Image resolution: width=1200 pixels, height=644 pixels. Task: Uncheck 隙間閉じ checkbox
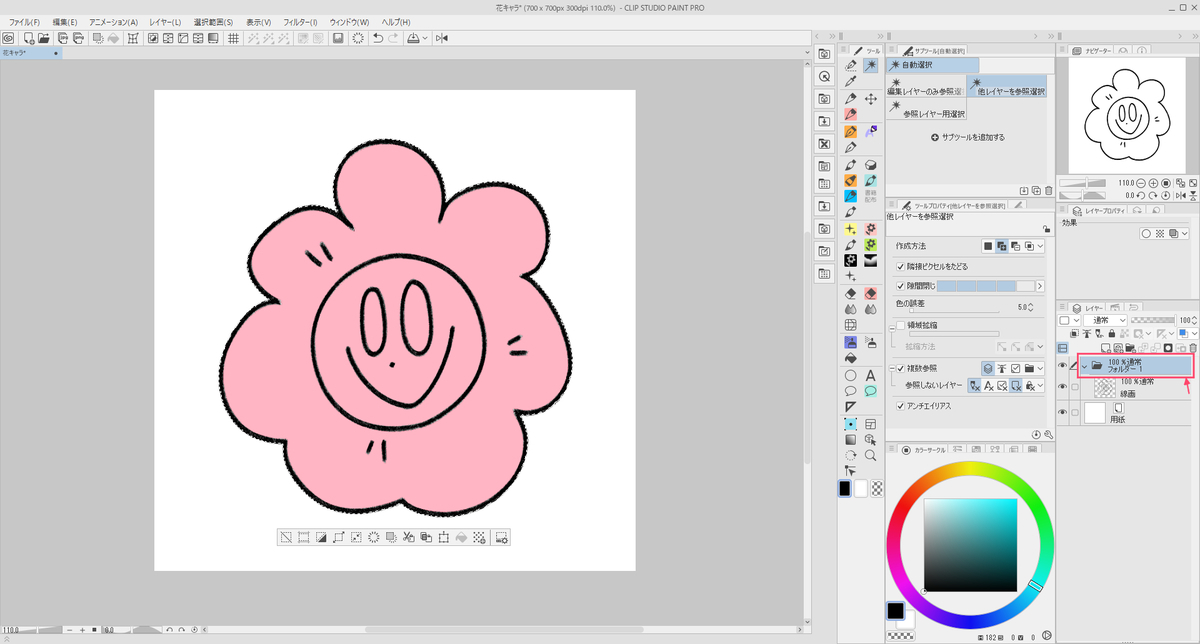[901, 286]
